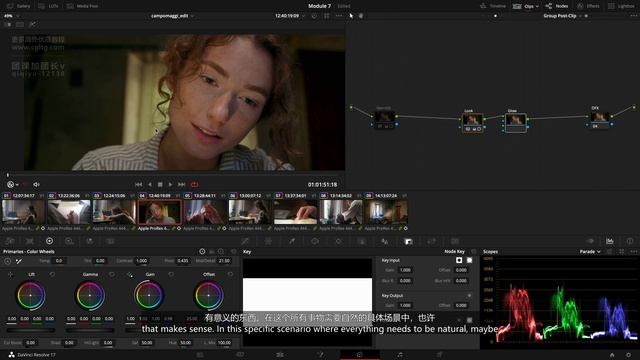The image size is (640, 360).
Task: Stop playback
Action: 160,184
